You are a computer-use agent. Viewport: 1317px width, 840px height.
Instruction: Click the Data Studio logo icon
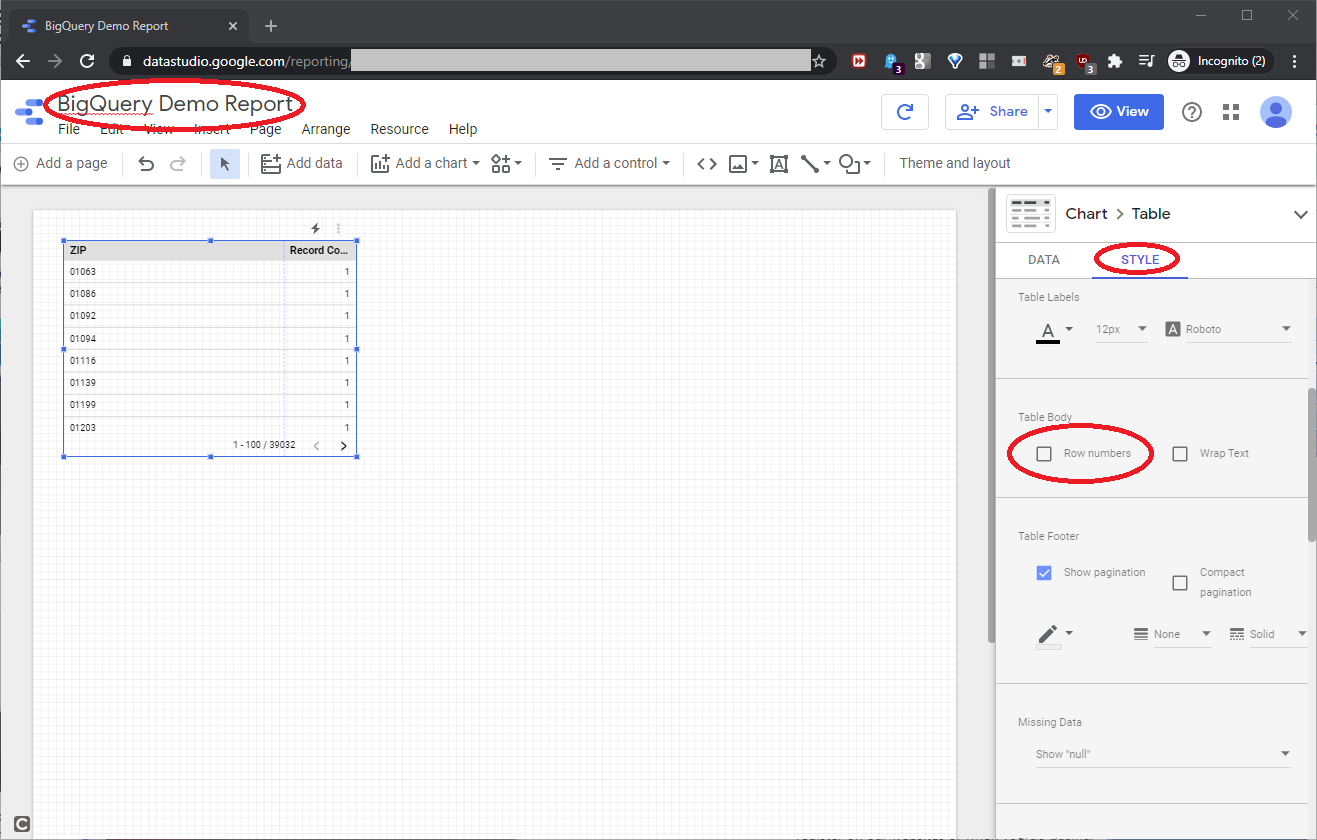tap(30, 111)
